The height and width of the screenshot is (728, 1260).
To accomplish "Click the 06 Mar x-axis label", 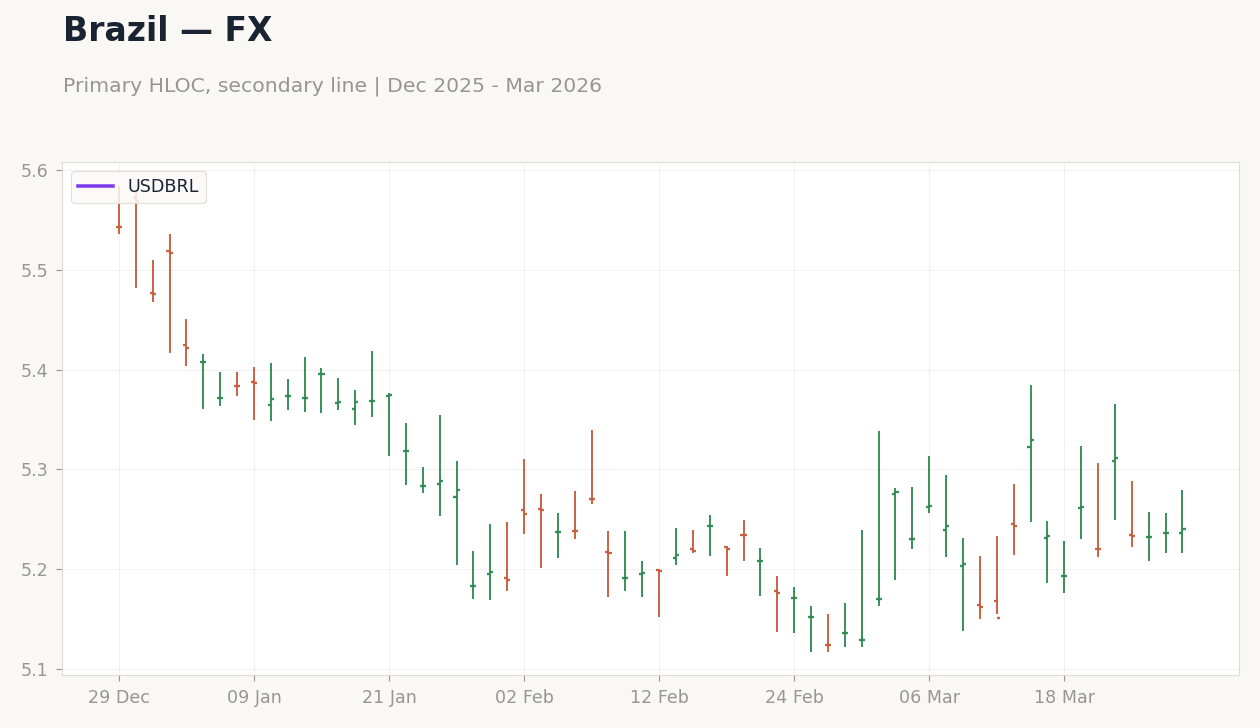I will click(x=929, y=698).
